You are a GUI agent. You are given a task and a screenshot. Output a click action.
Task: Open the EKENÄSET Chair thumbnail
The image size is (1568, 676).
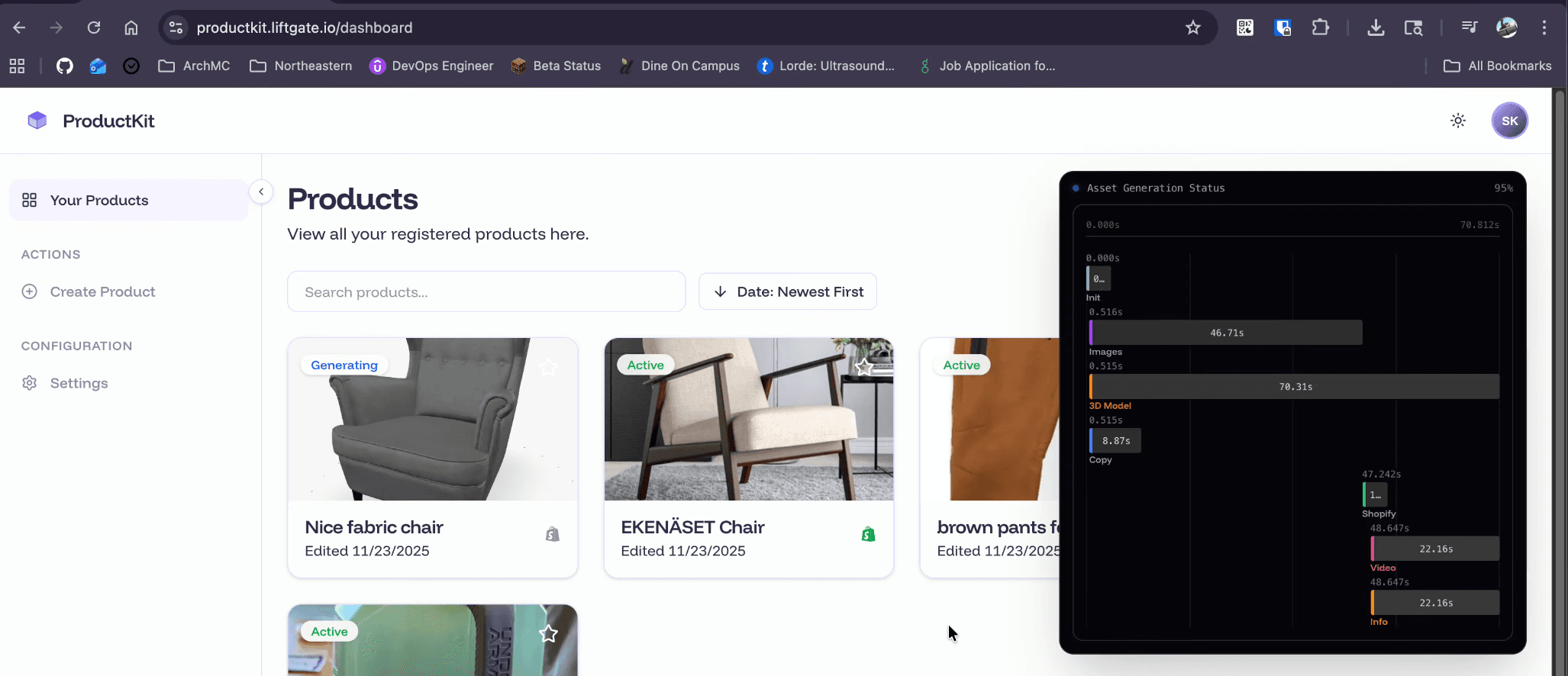749,420
